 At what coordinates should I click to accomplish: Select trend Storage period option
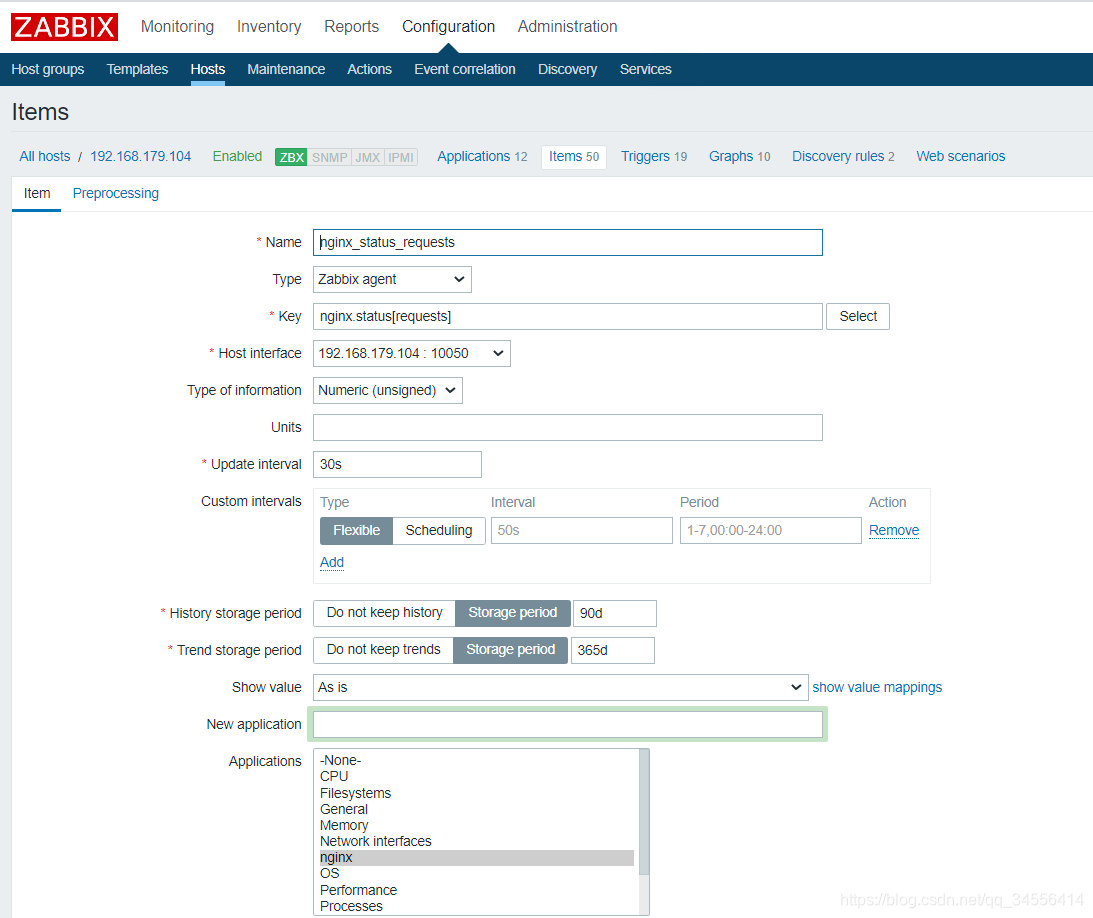coord(510,650)
